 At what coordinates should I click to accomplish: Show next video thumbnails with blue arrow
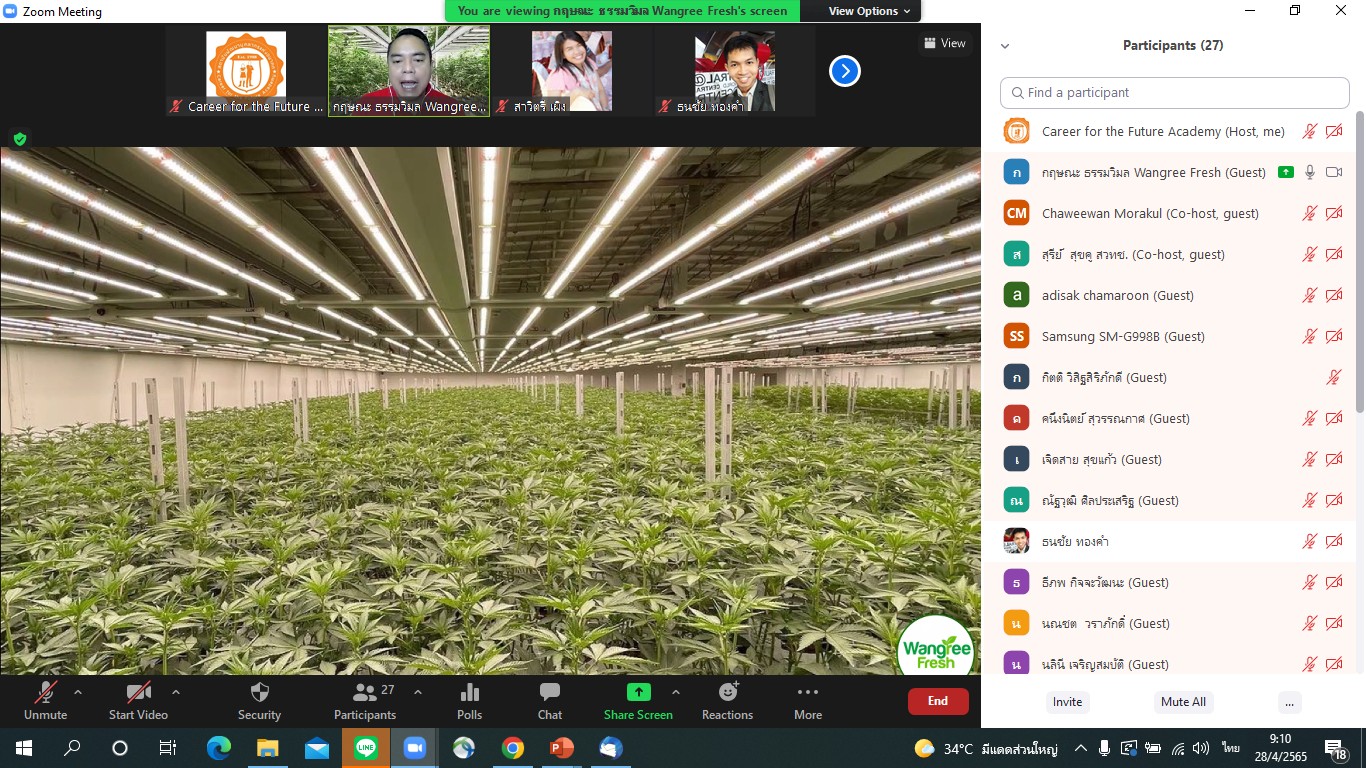[x=844, y=71]
